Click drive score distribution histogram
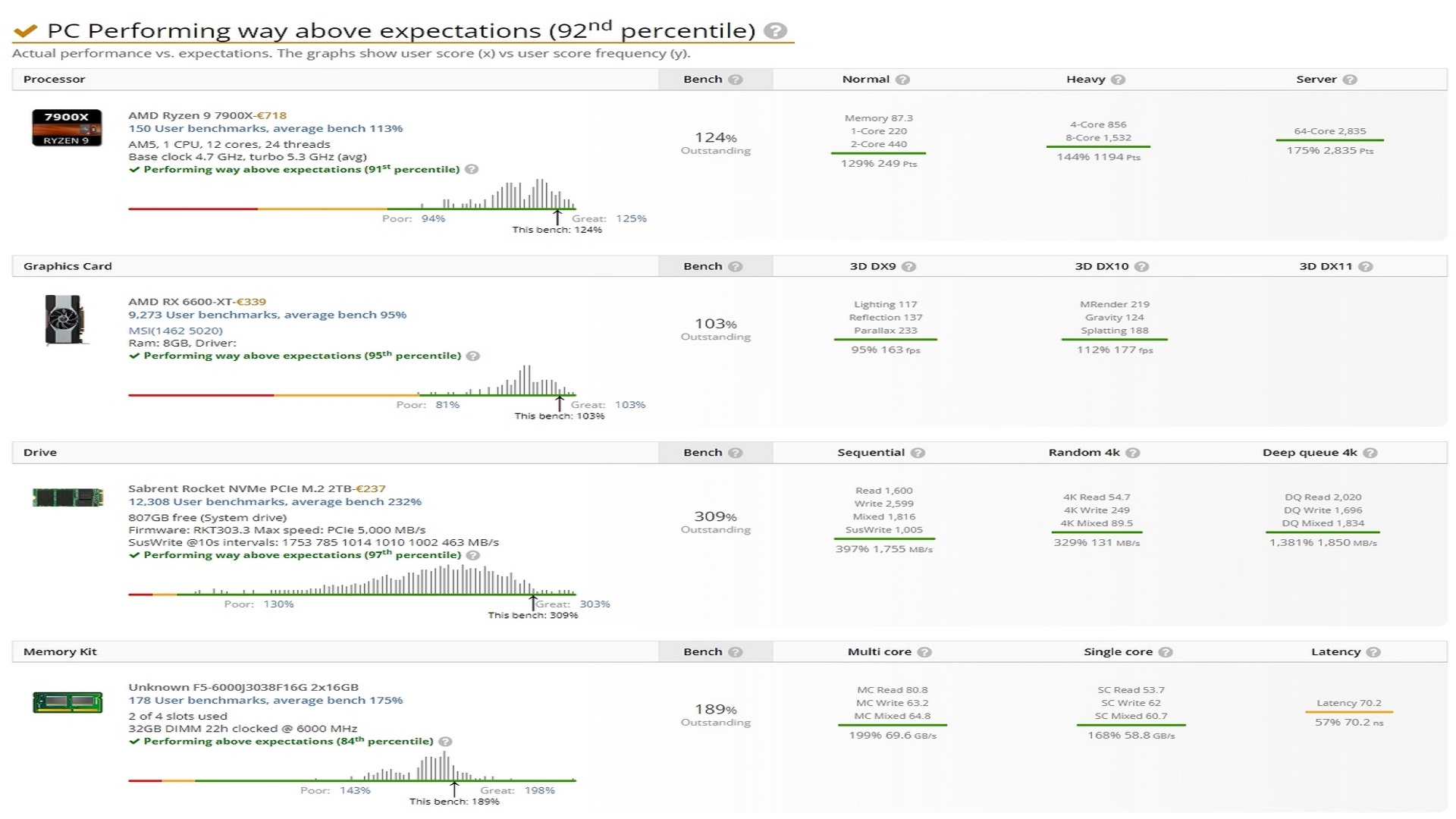 [x=352, y=580]
